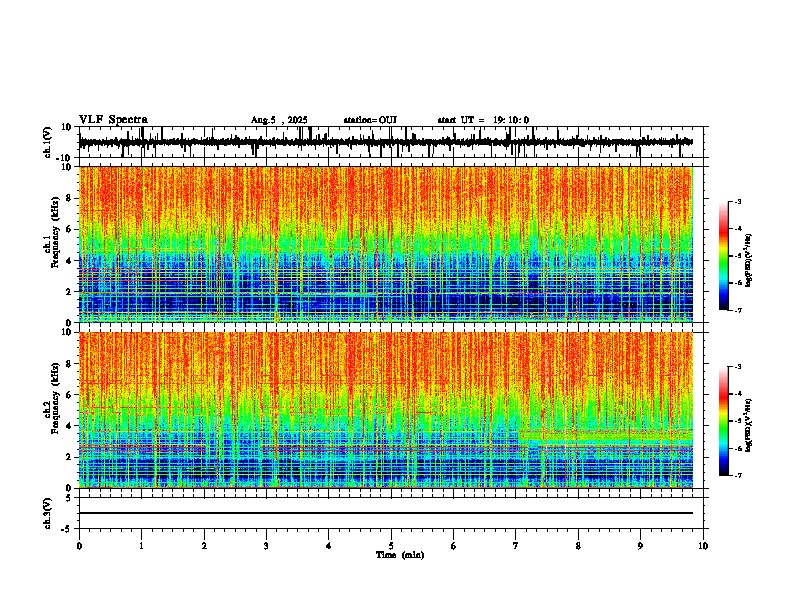The width and height of the screenshot is (792, 612).
Task: Click the "8" kHz tick on ch.1 frequency axis
Action: (70, 198)
